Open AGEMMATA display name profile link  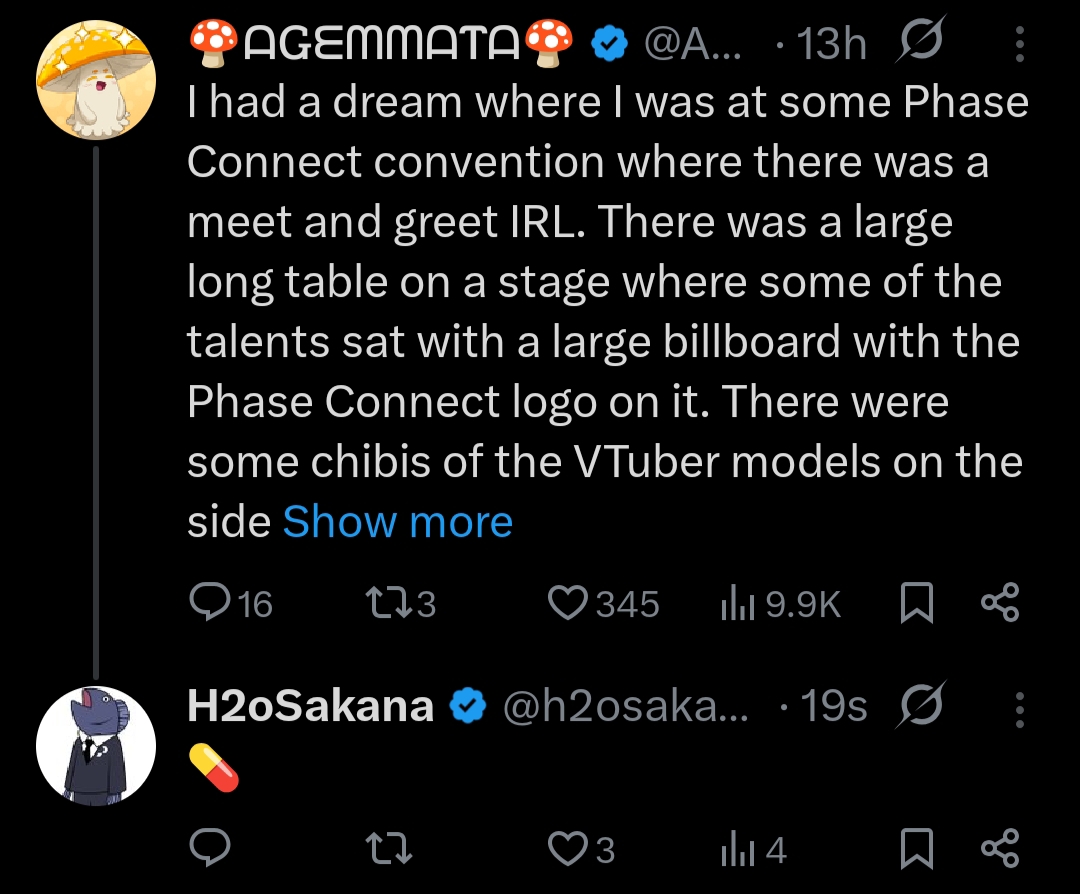380,42
